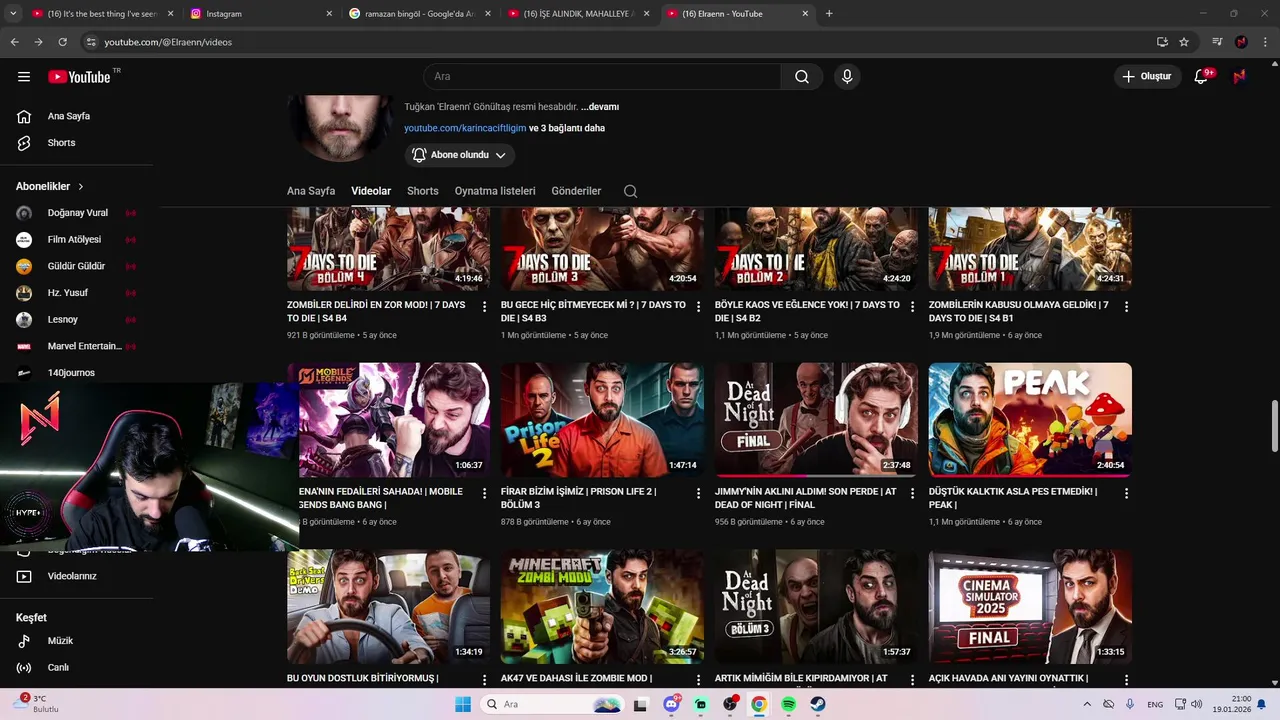Open Chrome profile avatar
Screen dimensions: 1280x720
[1241, 42]
